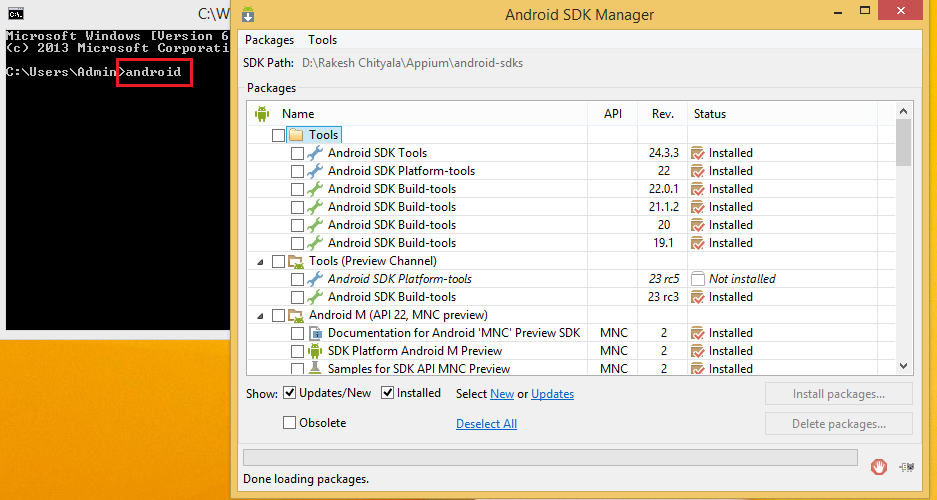Click the Select New link
Screen dimensions: 937x500
502,394
